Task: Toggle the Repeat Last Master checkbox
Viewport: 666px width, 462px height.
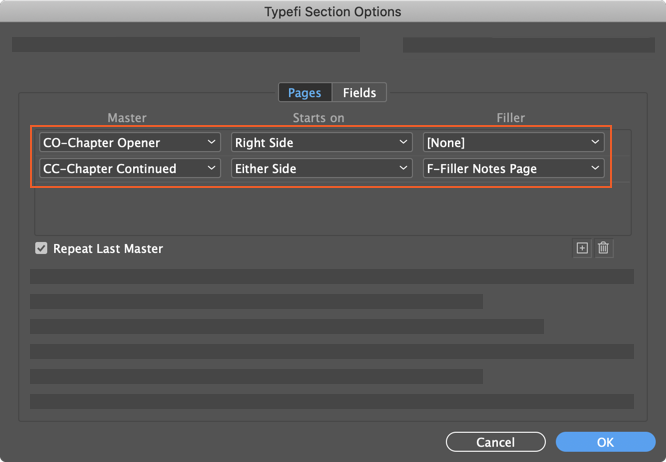Action: pos(41,248)
